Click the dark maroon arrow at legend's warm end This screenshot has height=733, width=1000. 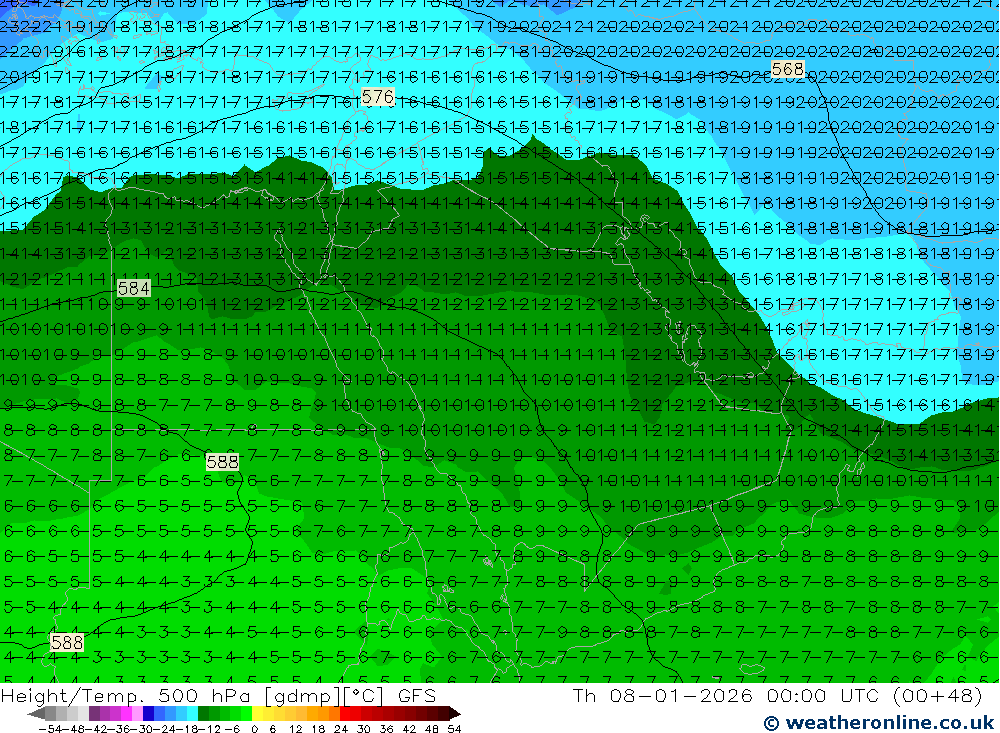pyautogui.click(x=455, y=714)
